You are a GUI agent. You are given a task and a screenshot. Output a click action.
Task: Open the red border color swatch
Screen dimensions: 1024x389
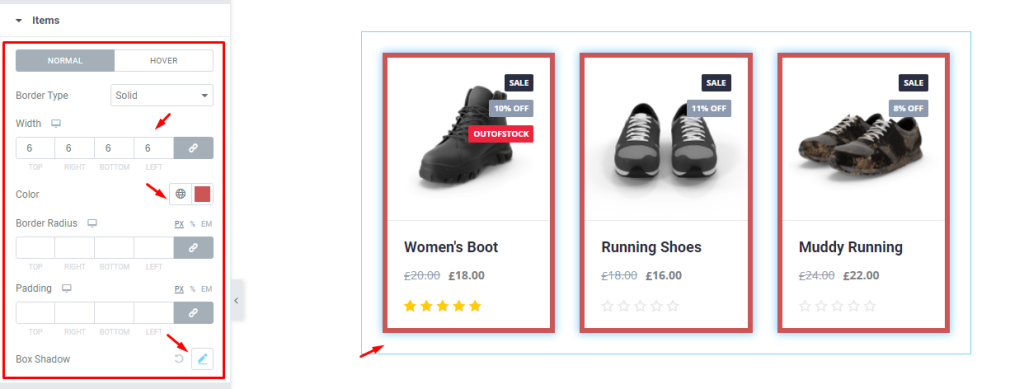click(x=202, y=194)
